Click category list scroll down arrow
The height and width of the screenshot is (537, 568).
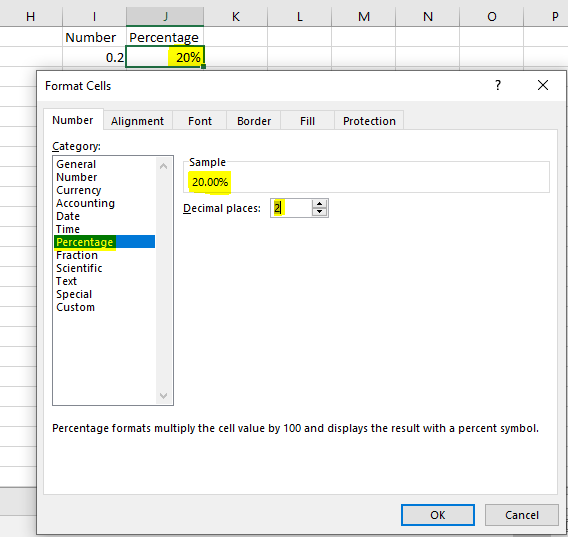[163, 395]
